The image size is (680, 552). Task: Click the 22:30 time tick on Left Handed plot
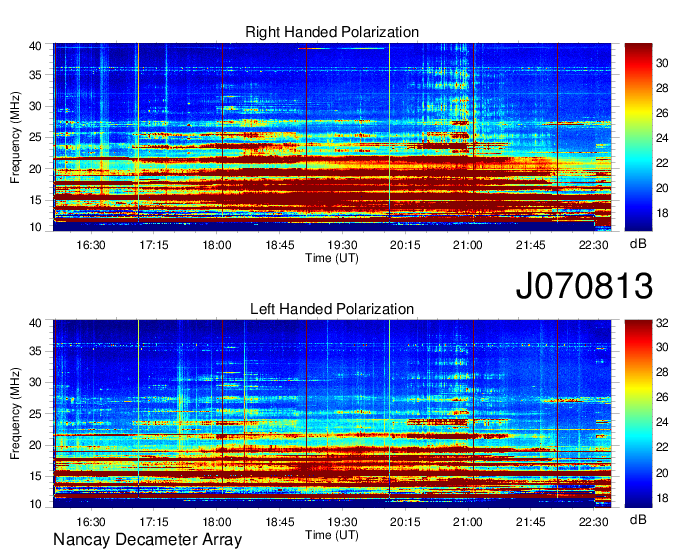tap(593, 522)
